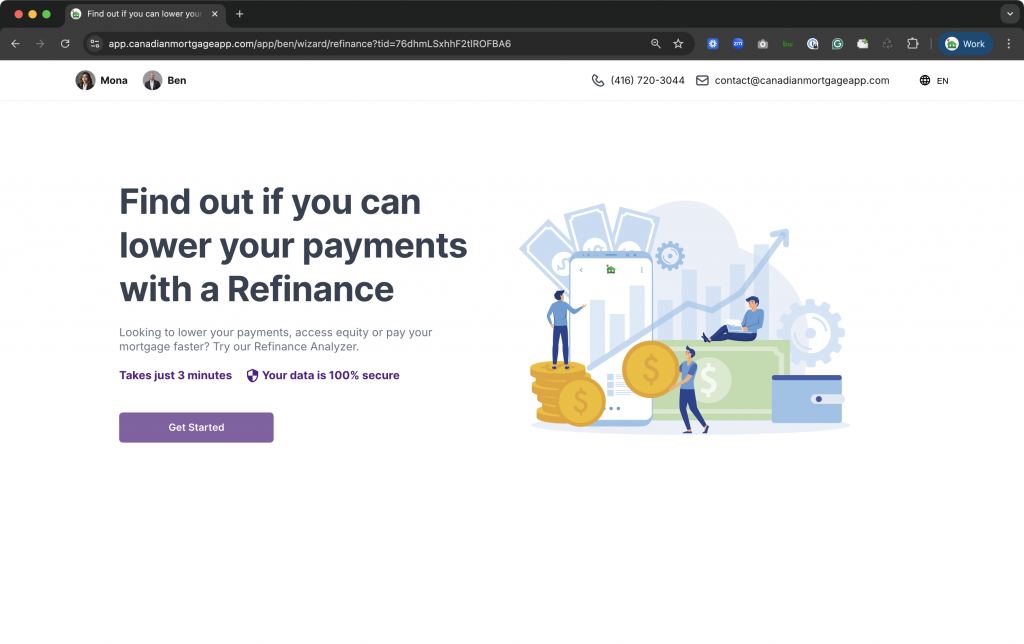Open the Work profile menu

pyautogui.click(x=965, y=44)
